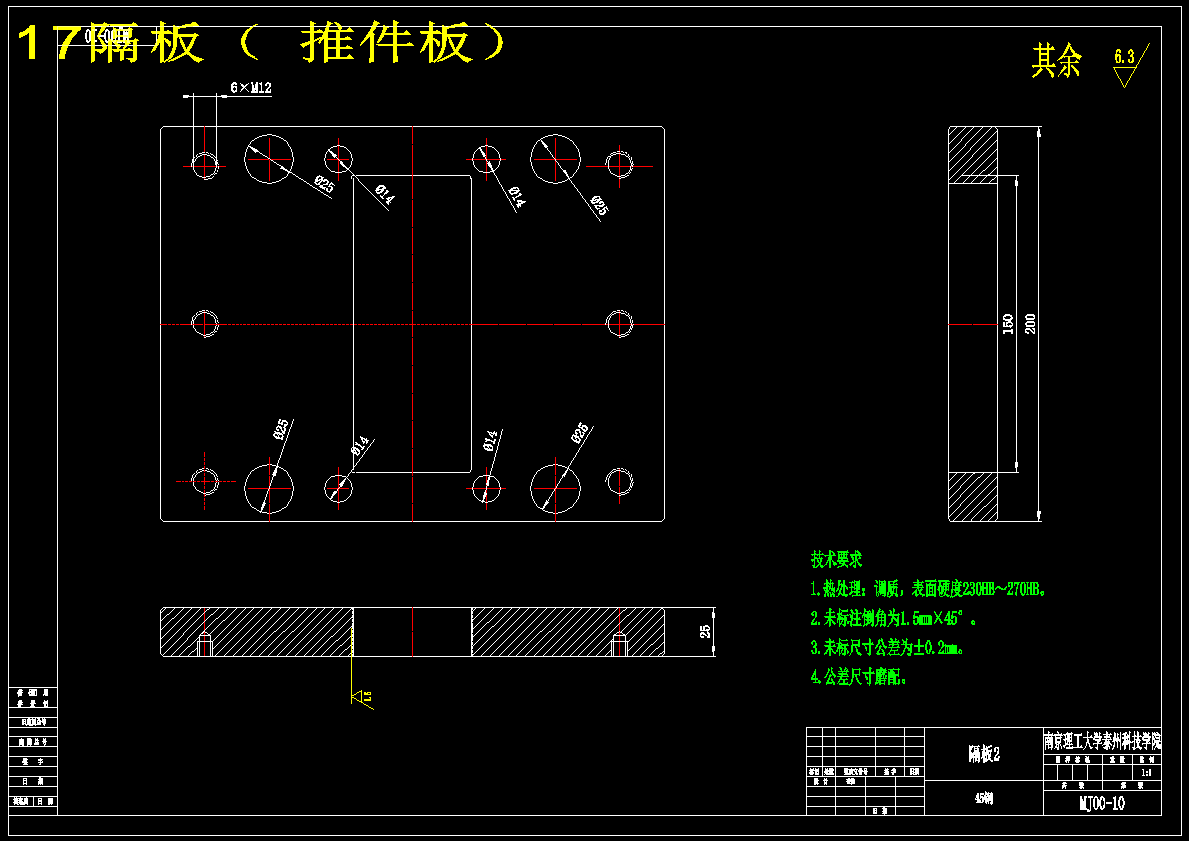Click the note '1.热处理：调质' line
Image resolution: width=1189 pixels, height=841 pixels.
929,589
